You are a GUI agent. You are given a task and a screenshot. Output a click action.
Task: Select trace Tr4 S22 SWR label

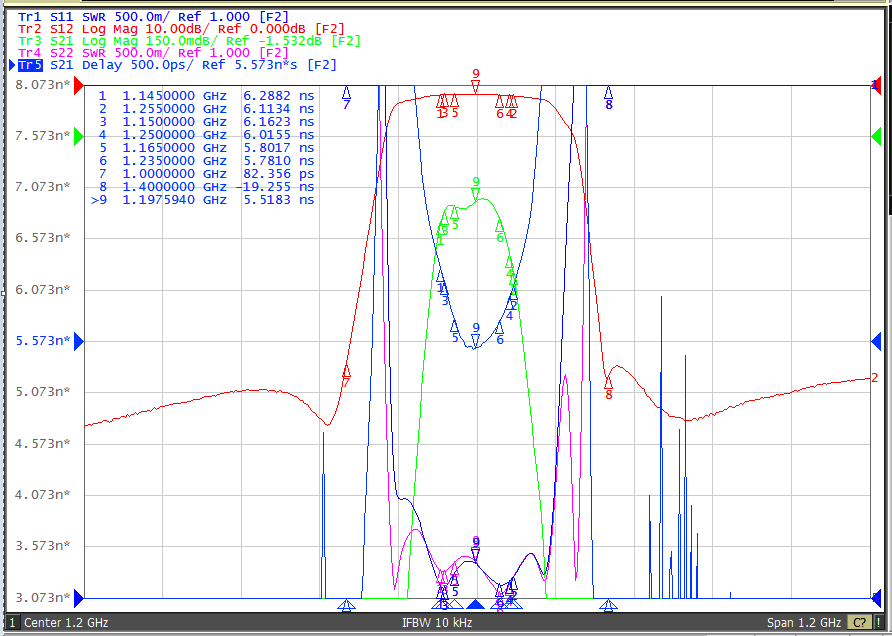154,53
